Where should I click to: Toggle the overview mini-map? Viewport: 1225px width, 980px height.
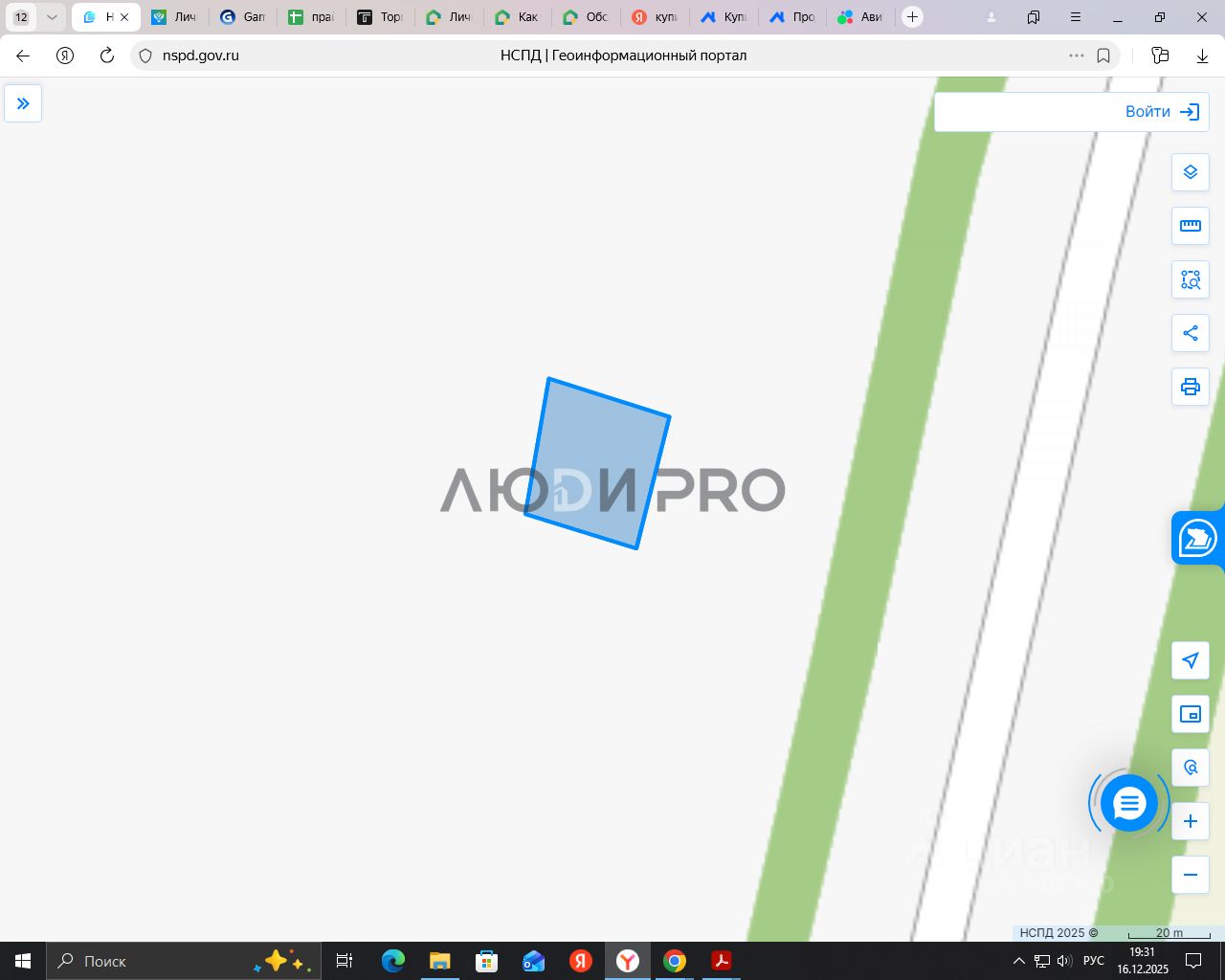(1191, 714)
